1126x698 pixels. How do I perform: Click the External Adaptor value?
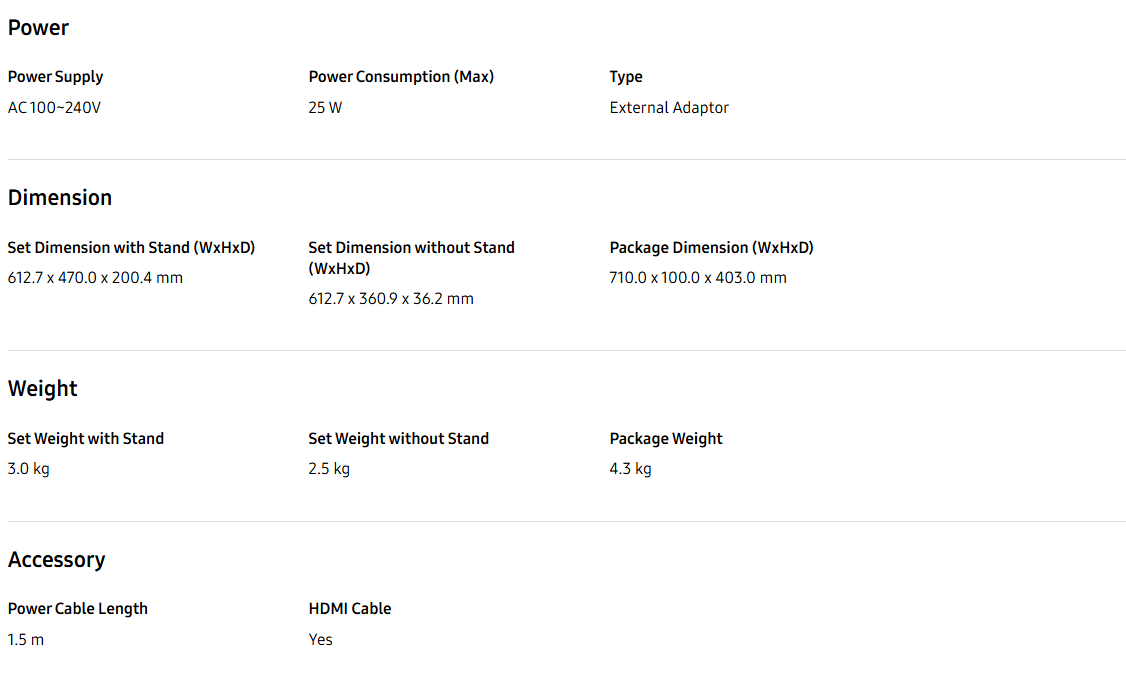coord(669,108)
